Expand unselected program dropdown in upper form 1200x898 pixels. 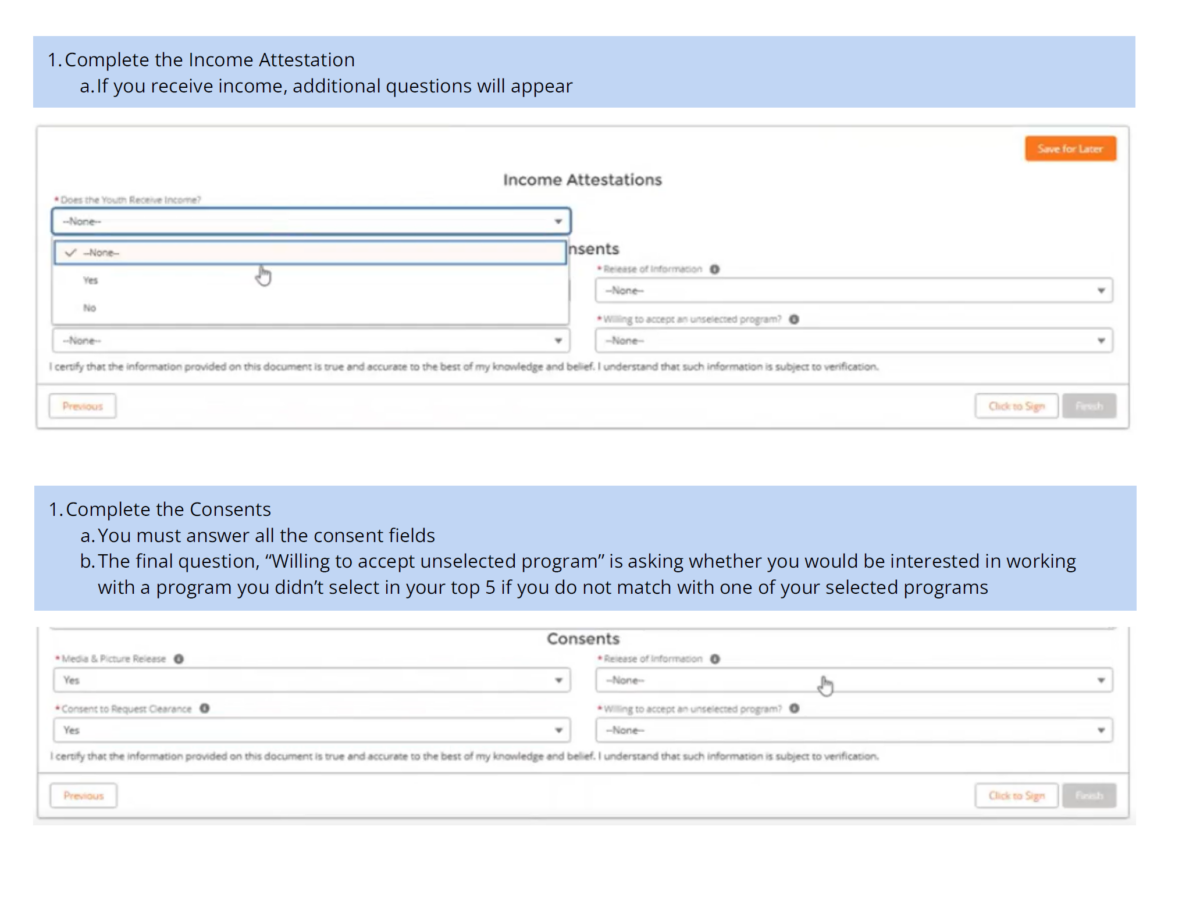[x=853, y=341]
